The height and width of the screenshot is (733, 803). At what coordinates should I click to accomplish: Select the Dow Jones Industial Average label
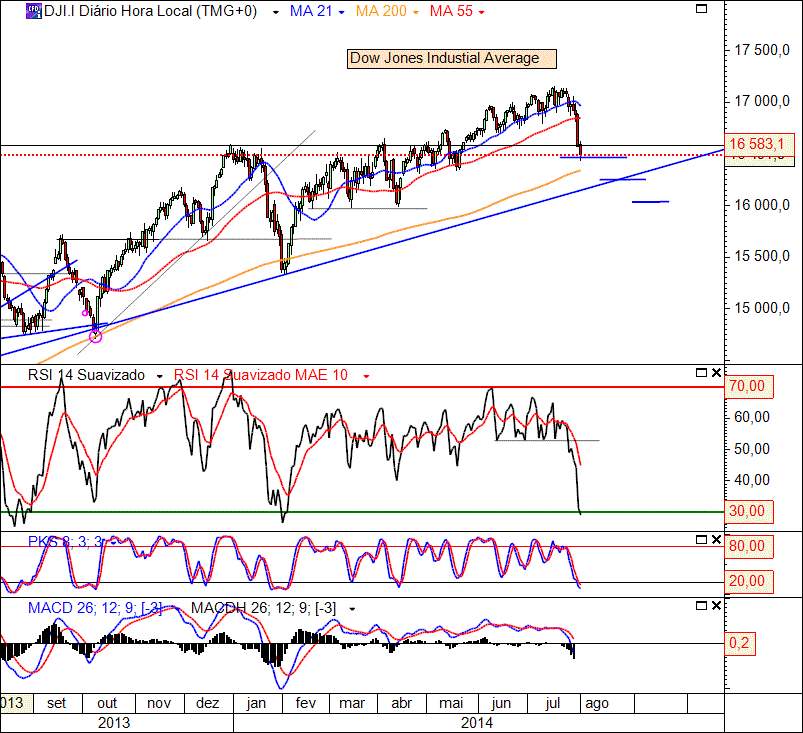pos(451,58)
